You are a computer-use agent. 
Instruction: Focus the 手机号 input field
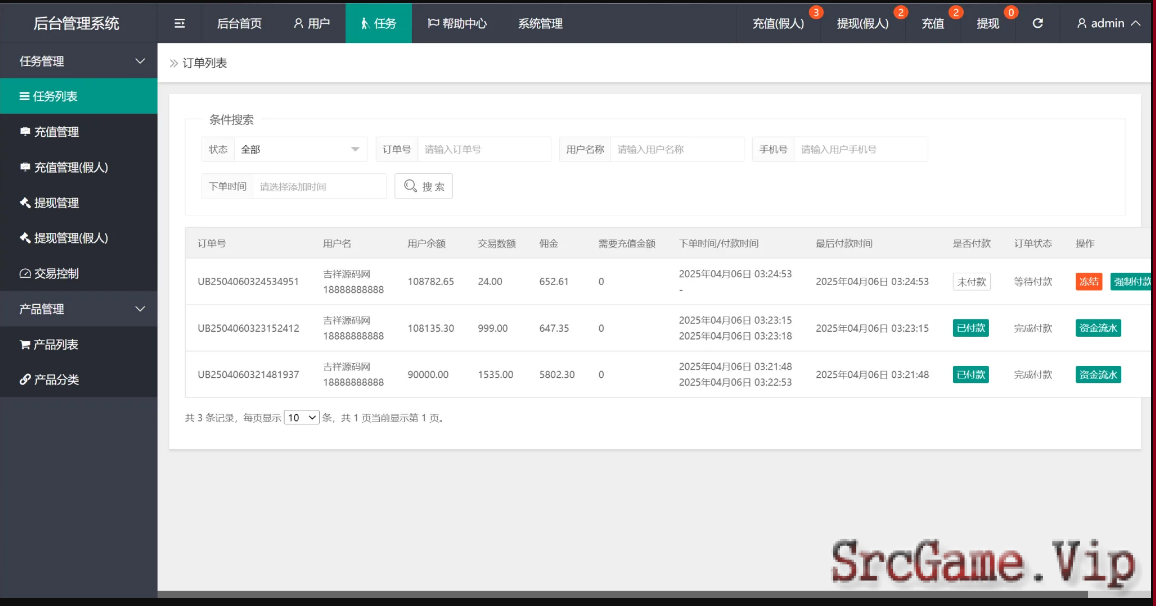coord(860,150)
